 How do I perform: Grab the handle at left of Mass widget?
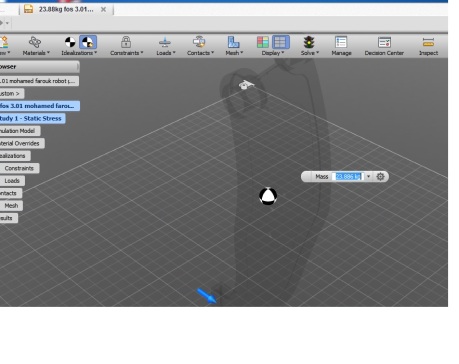[306, 176]
